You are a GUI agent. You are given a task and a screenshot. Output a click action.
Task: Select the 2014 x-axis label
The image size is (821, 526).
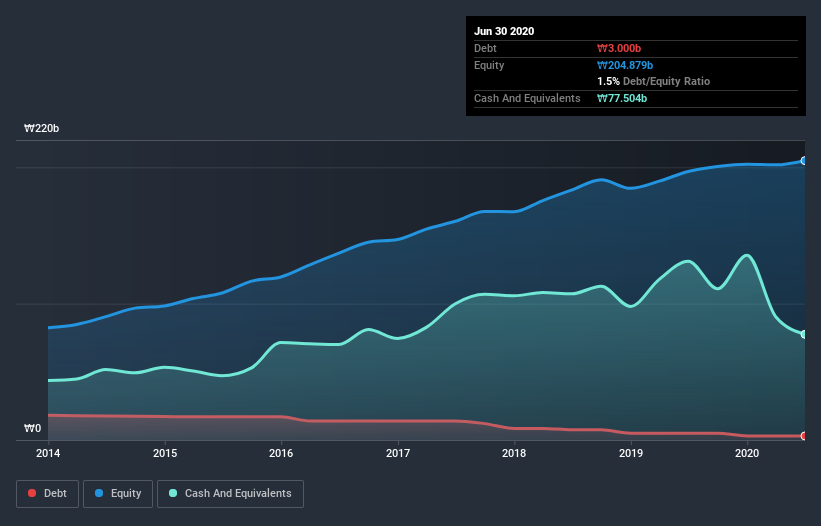(48, 453)
